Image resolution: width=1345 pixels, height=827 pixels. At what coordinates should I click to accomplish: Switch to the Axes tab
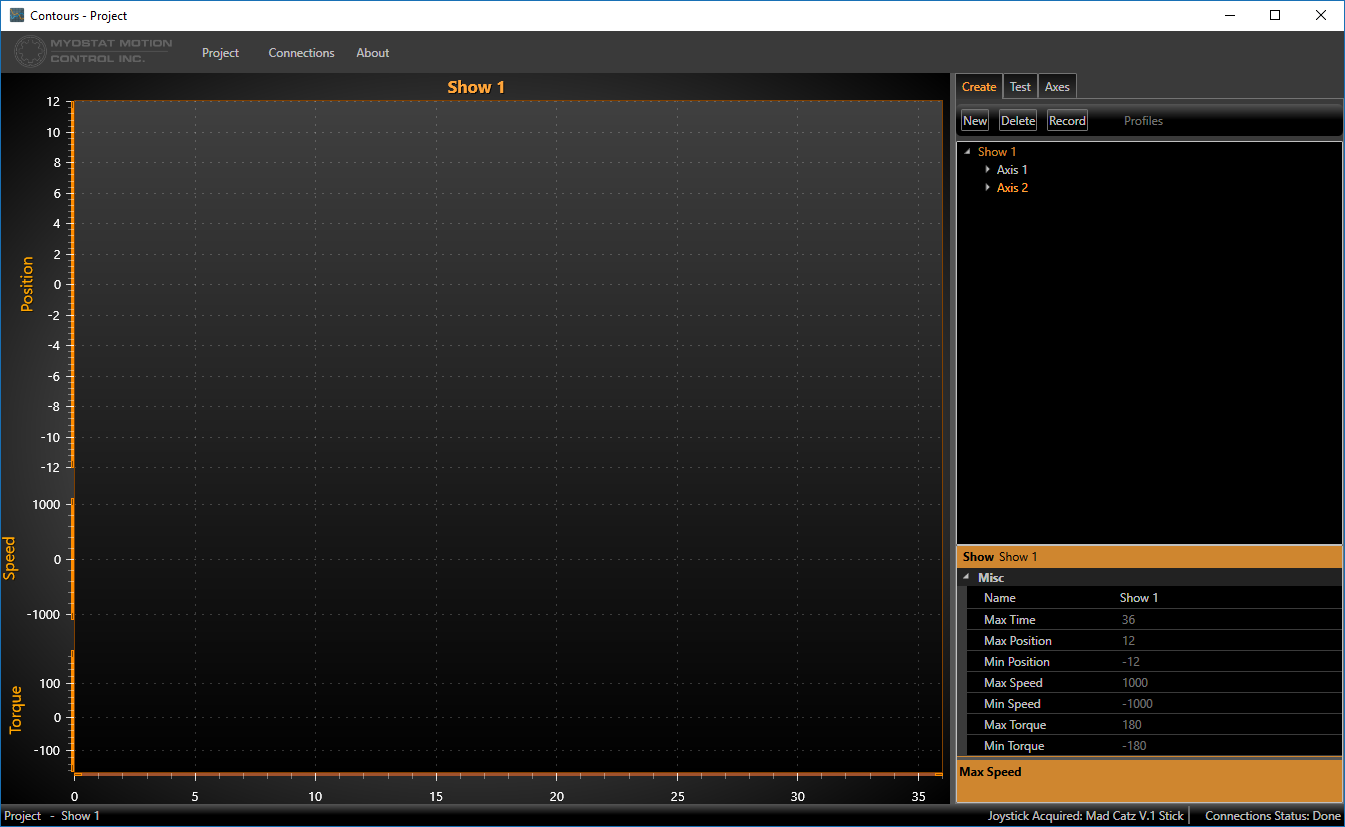point(1057,87)
